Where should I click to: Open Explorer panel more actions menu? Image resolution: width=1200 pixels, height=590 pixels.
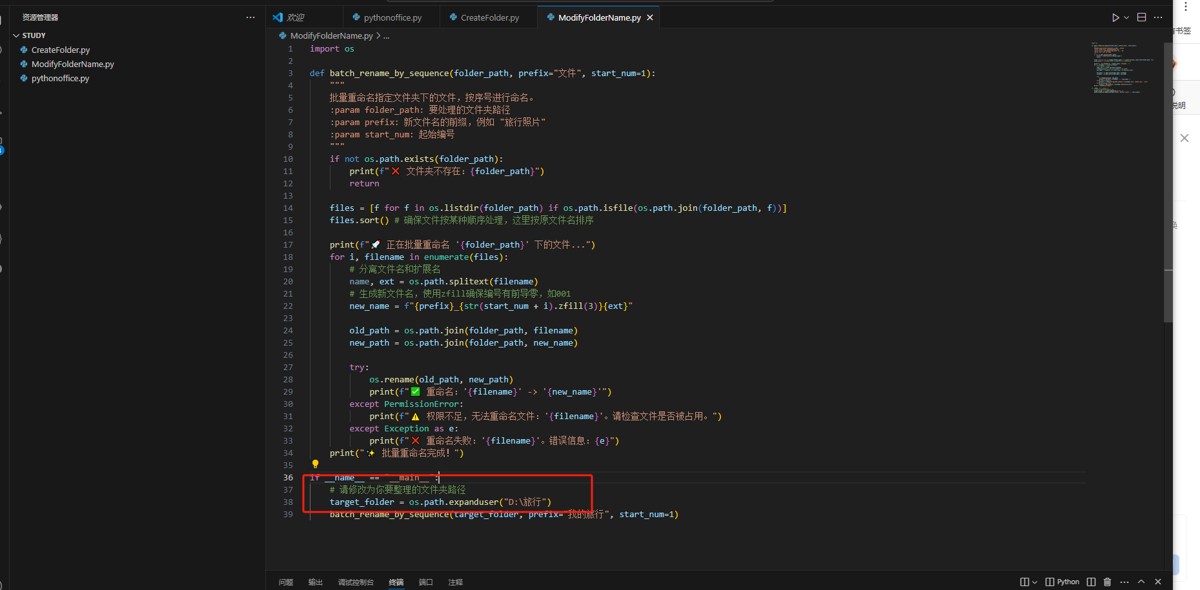(250, 18)
